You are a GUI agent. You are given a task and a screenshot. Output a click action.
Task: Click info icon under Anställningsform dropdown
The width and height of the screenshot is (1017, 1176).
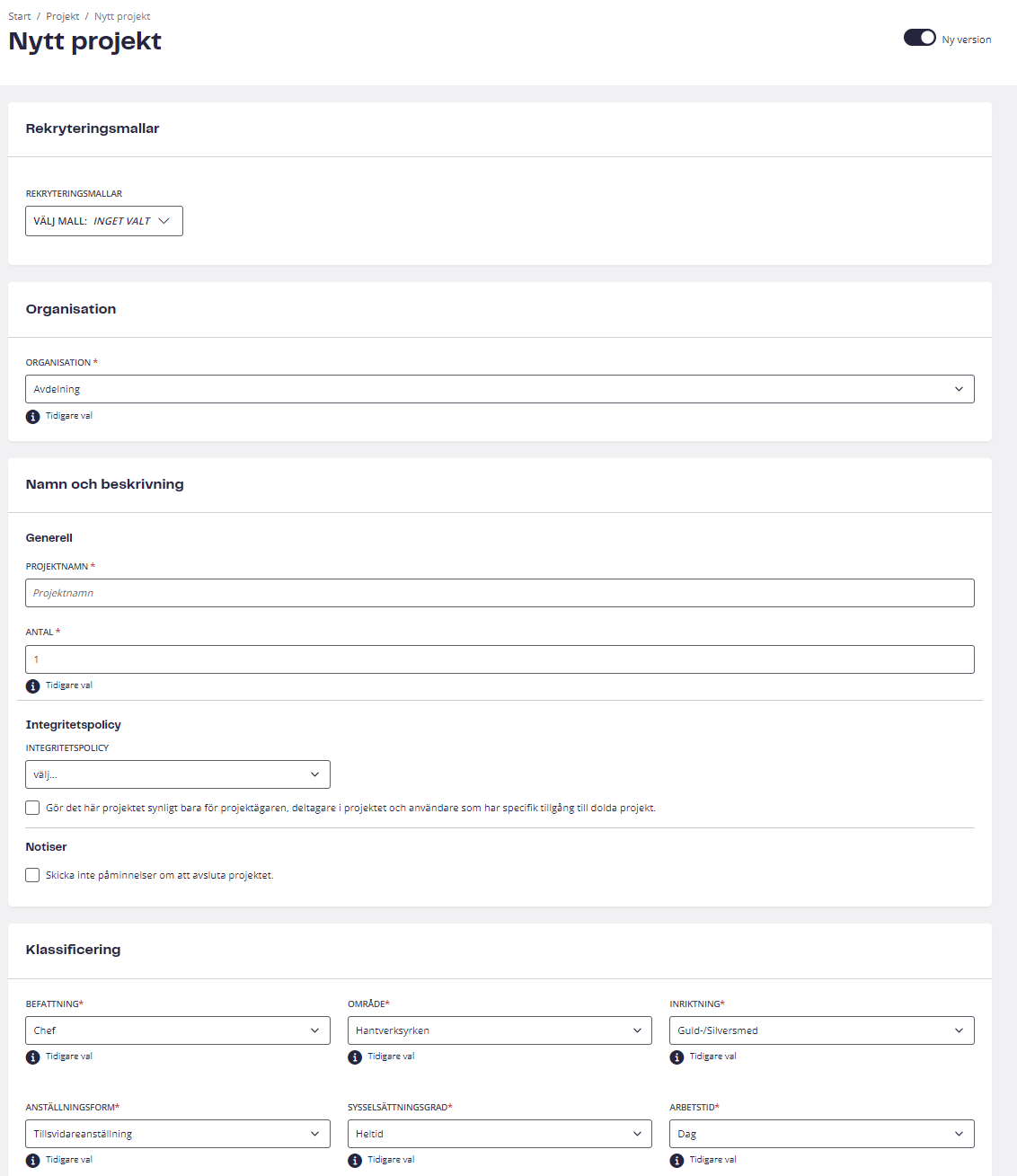(33, 1161)
